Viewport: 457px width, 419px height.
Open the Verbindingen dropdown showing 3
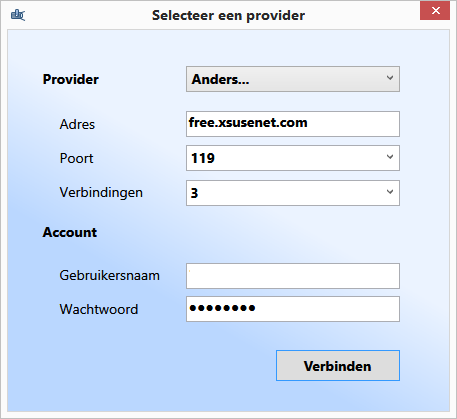point(293,193)
